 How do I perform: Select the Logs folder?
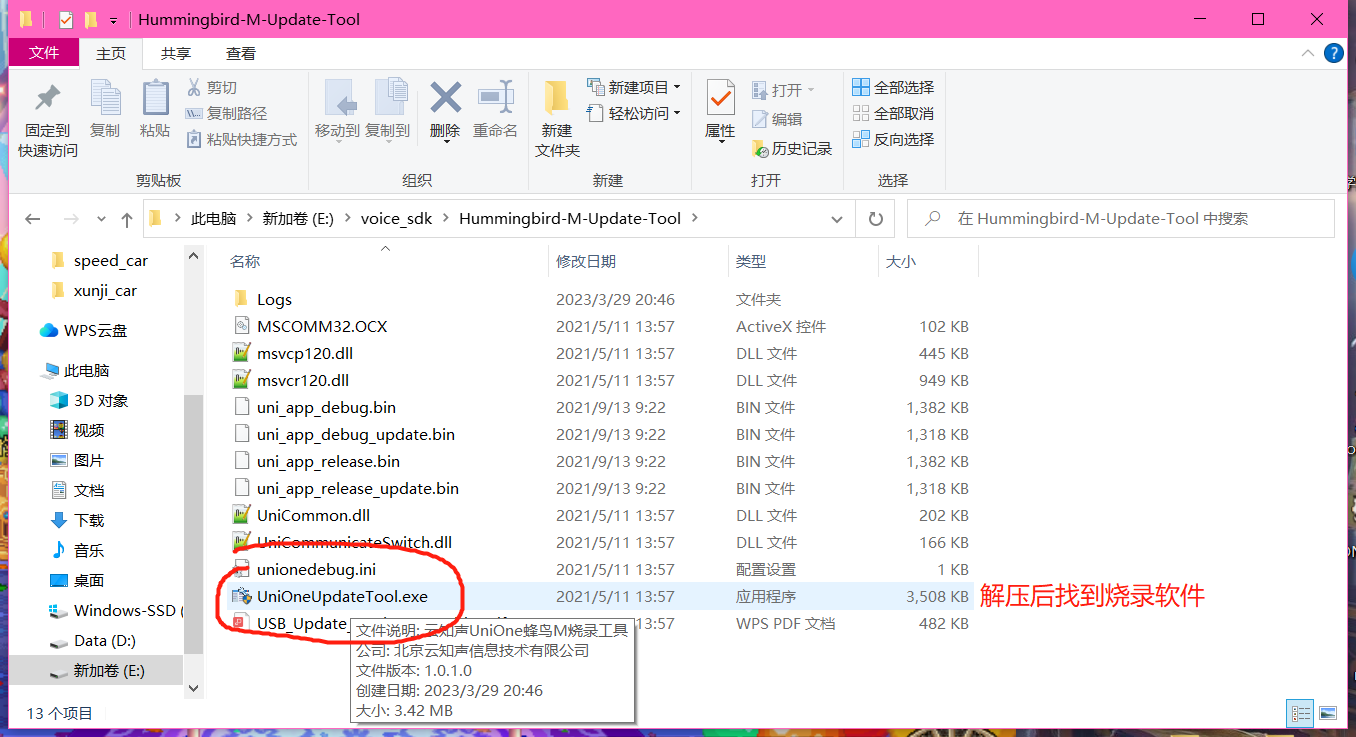tap(274, 299)
